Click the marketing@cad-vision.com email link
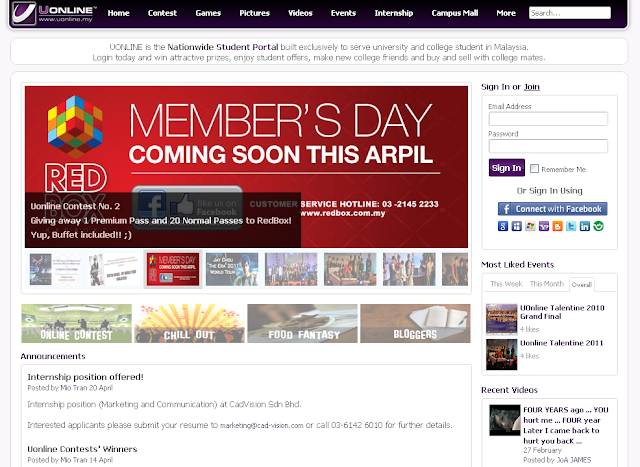 pyautogui.click(x=262, y=425)
